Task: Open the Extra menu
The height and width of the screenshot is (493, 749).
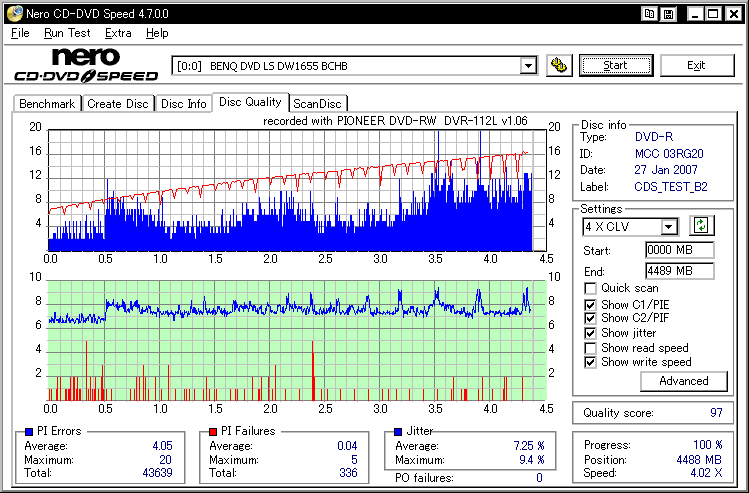Action: coord(118,33)
